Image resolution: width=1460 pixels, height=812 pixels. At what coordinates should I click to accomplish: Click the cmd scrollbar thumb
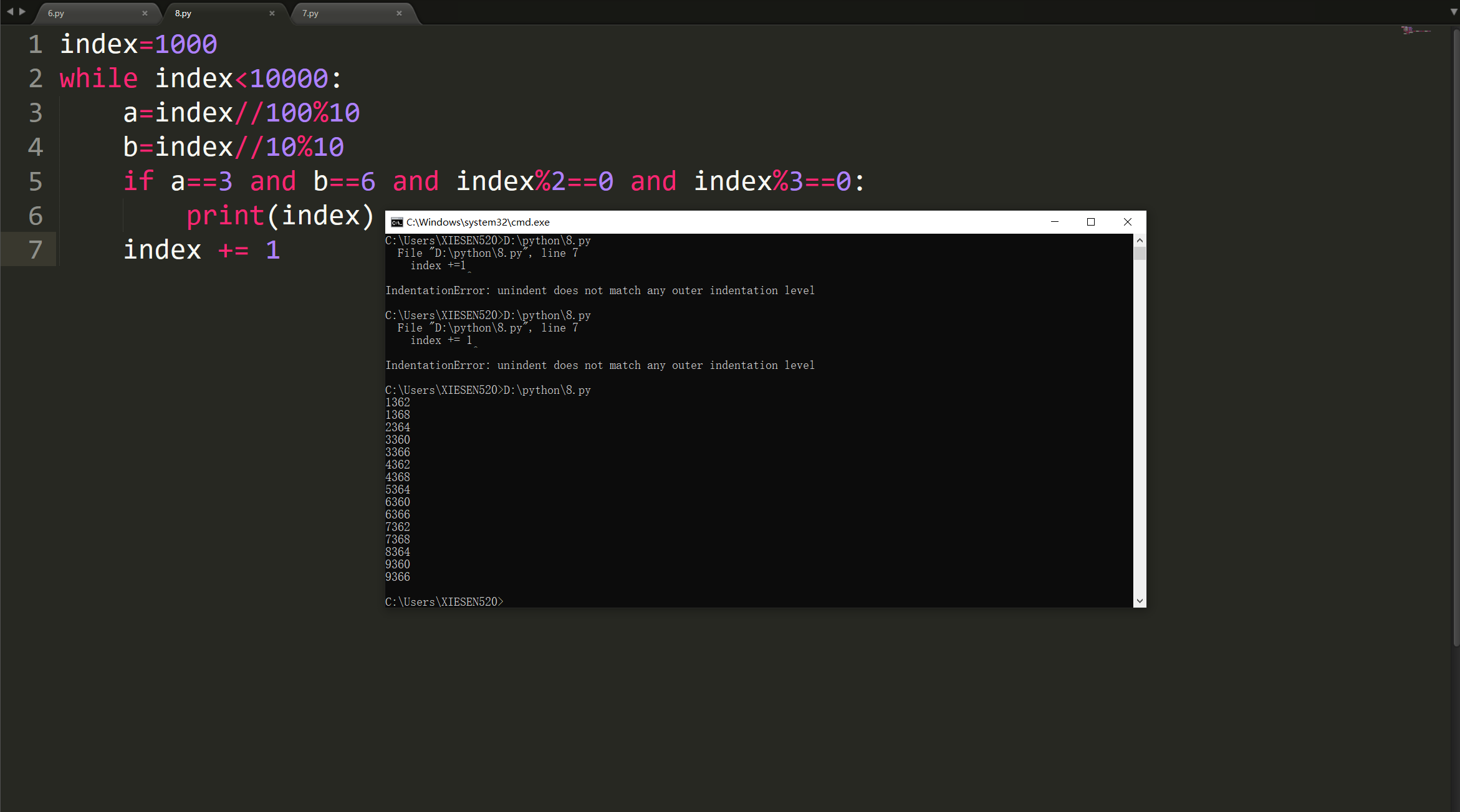(x=1140, y=253)
